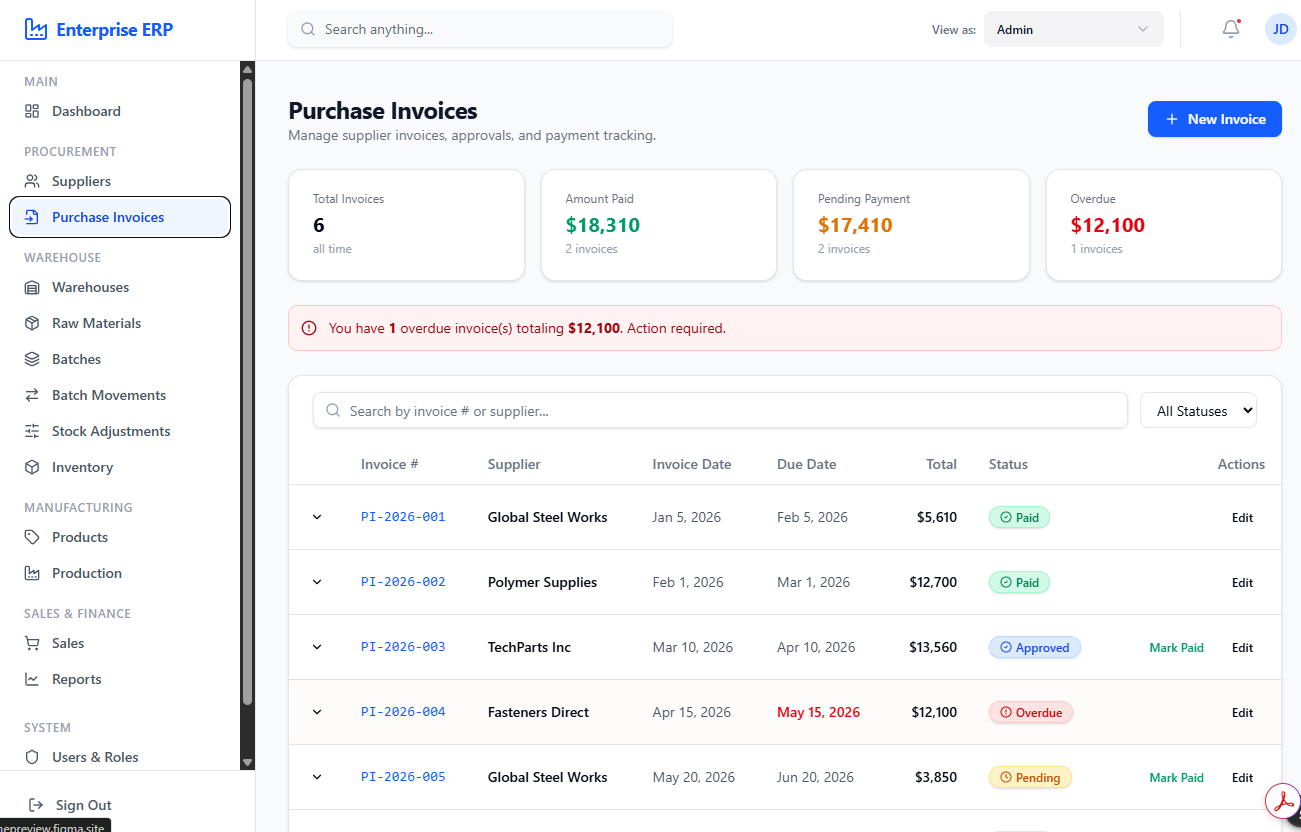
Task: Select the Raw Materials box icon
Action: (x=32, y=323)
